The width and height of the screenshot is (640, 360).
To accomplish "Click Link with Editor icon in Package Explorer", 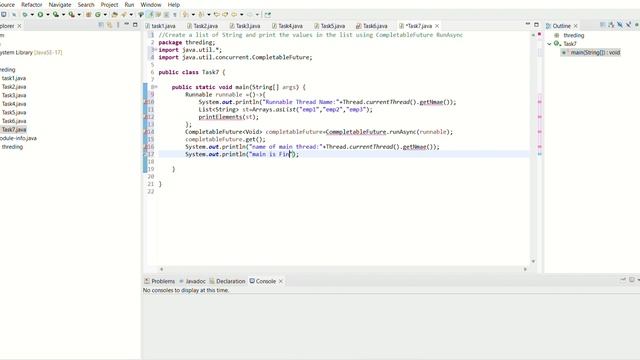I will 109,25.
